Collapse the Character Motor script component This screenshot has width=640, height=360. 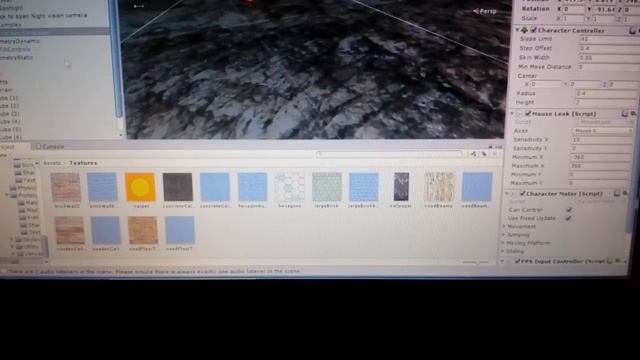pyautogui.click(x=507, y=193)
